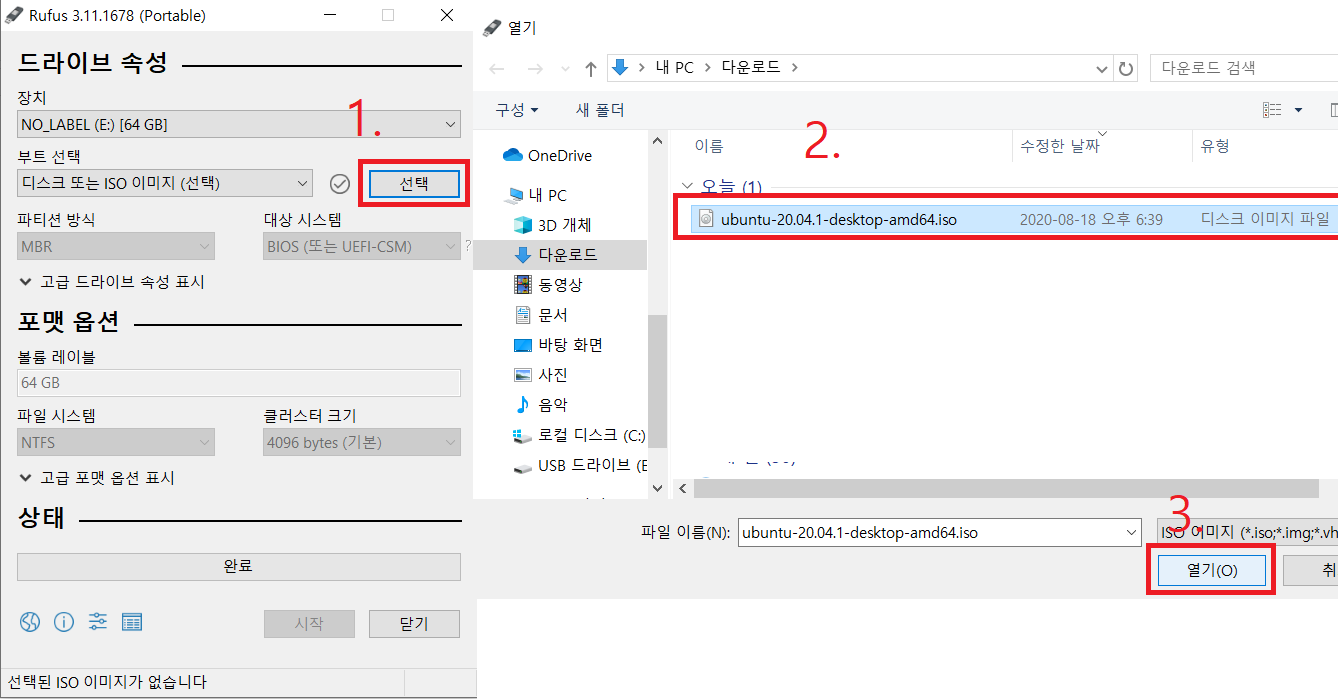
Task: Click 다운로드 in the address breadcrumb
Action: click(752, 68)
